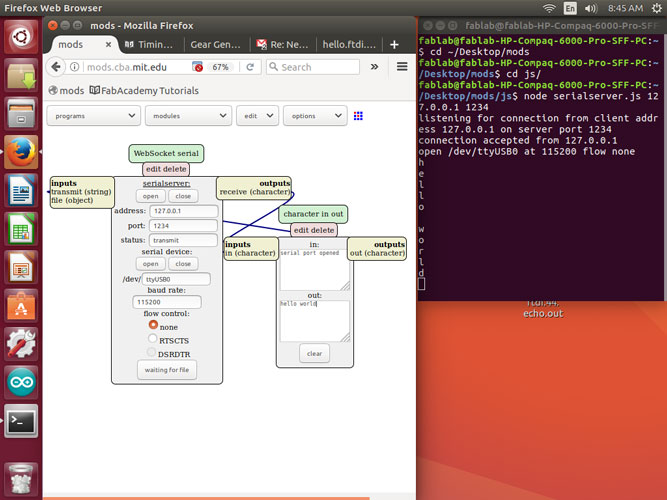Select the RTSCTS flow control option
The width and height of the screenshot is (667, 500).
[x=152, y=339]
